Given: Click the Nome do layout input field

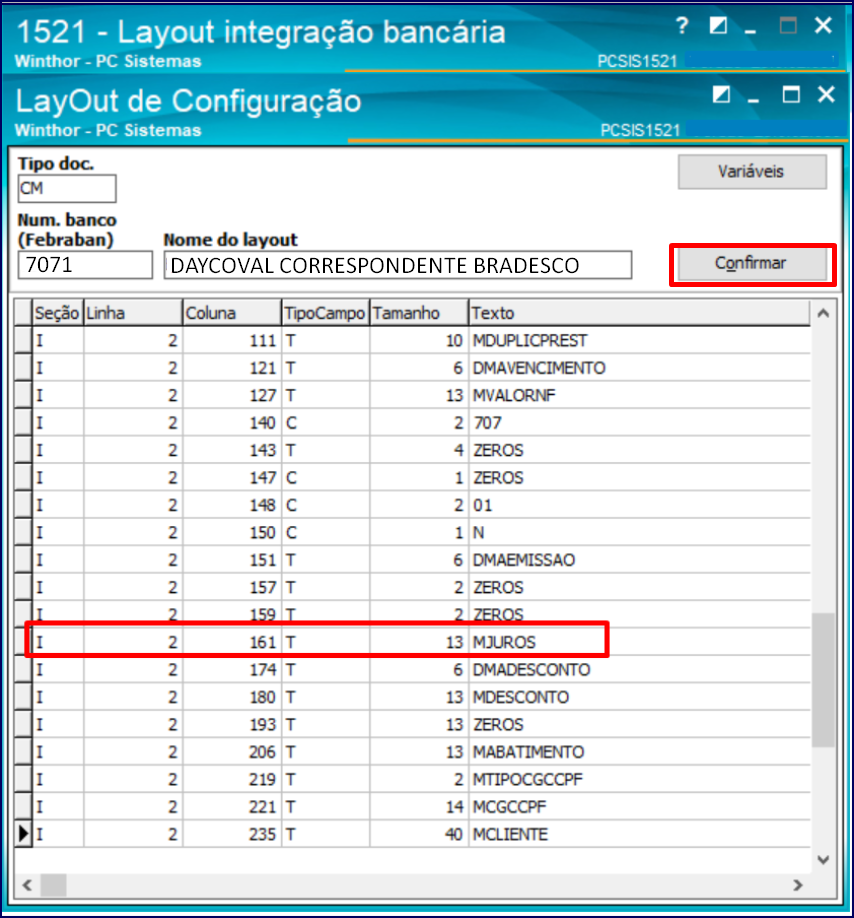Looking at the screenshot, I should 397,265.
